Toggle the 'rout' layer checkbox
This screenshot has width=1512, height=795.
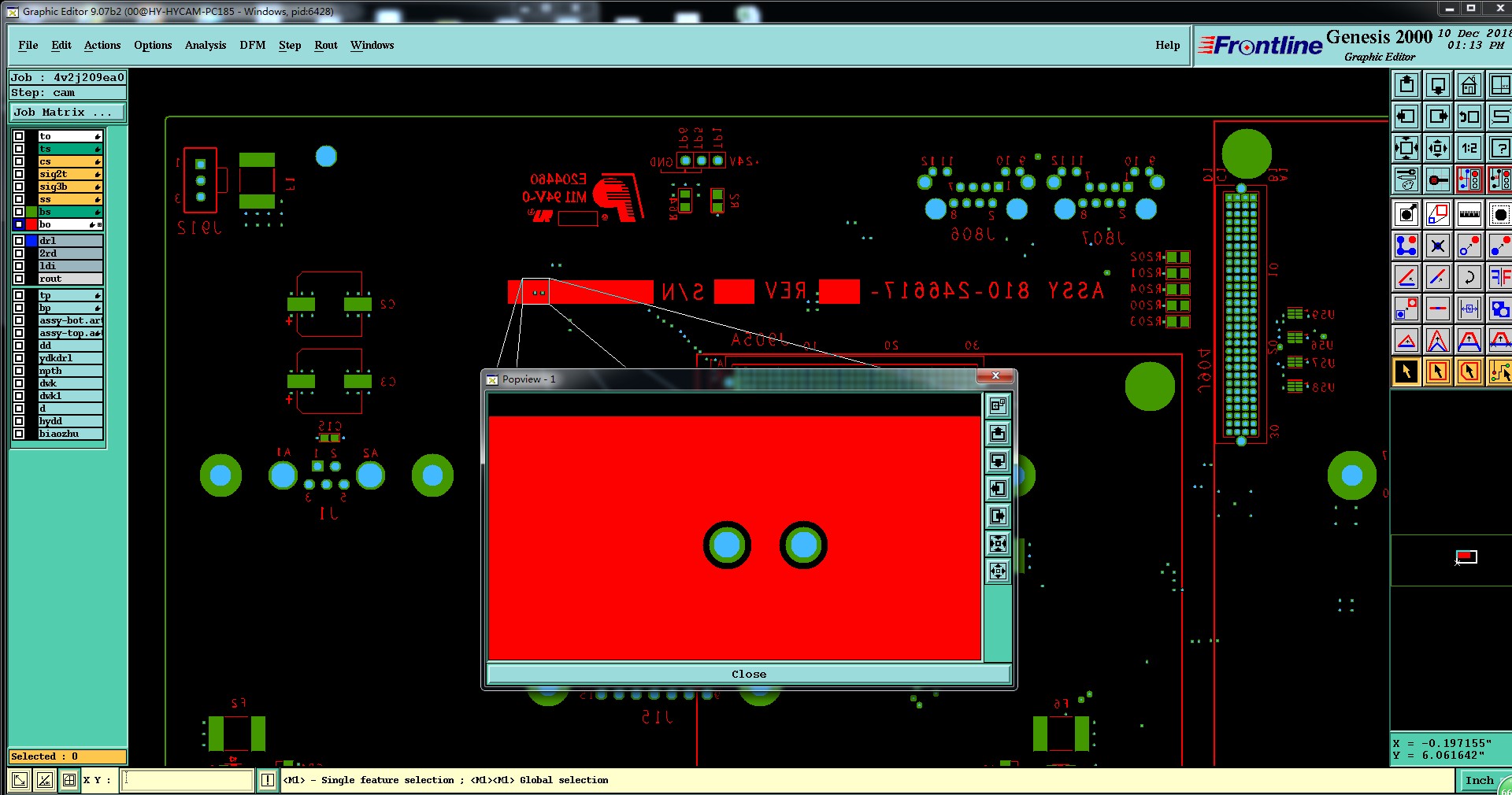coord(19,279)
